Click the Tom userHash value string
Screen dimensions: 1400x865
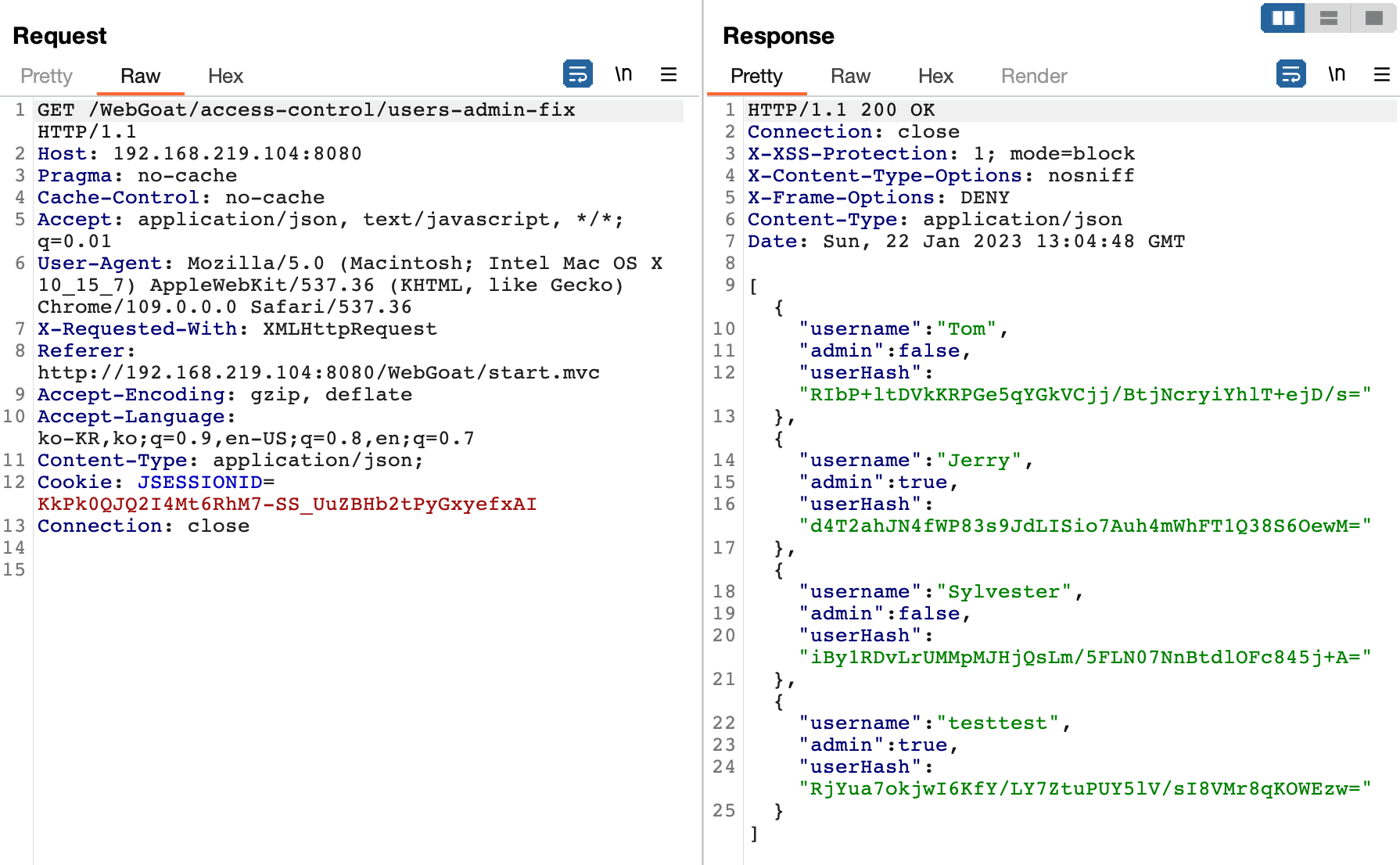1085,395
